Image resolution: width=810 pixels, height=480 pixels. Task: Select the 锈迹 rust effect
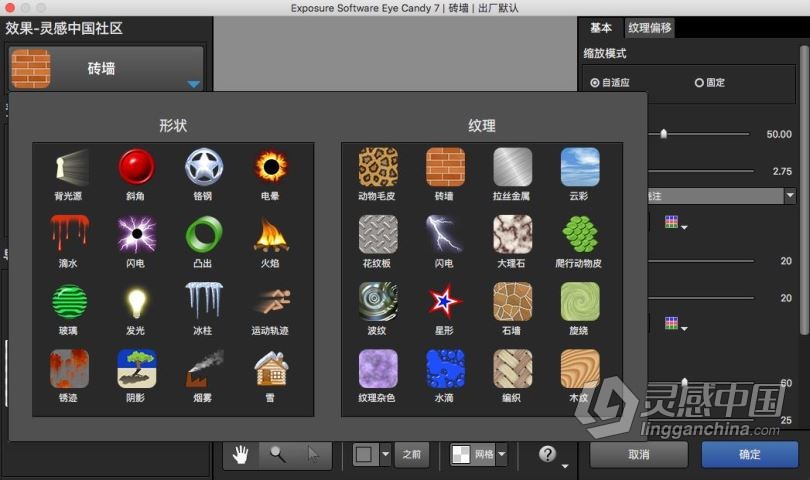click(x=69, y=369)
